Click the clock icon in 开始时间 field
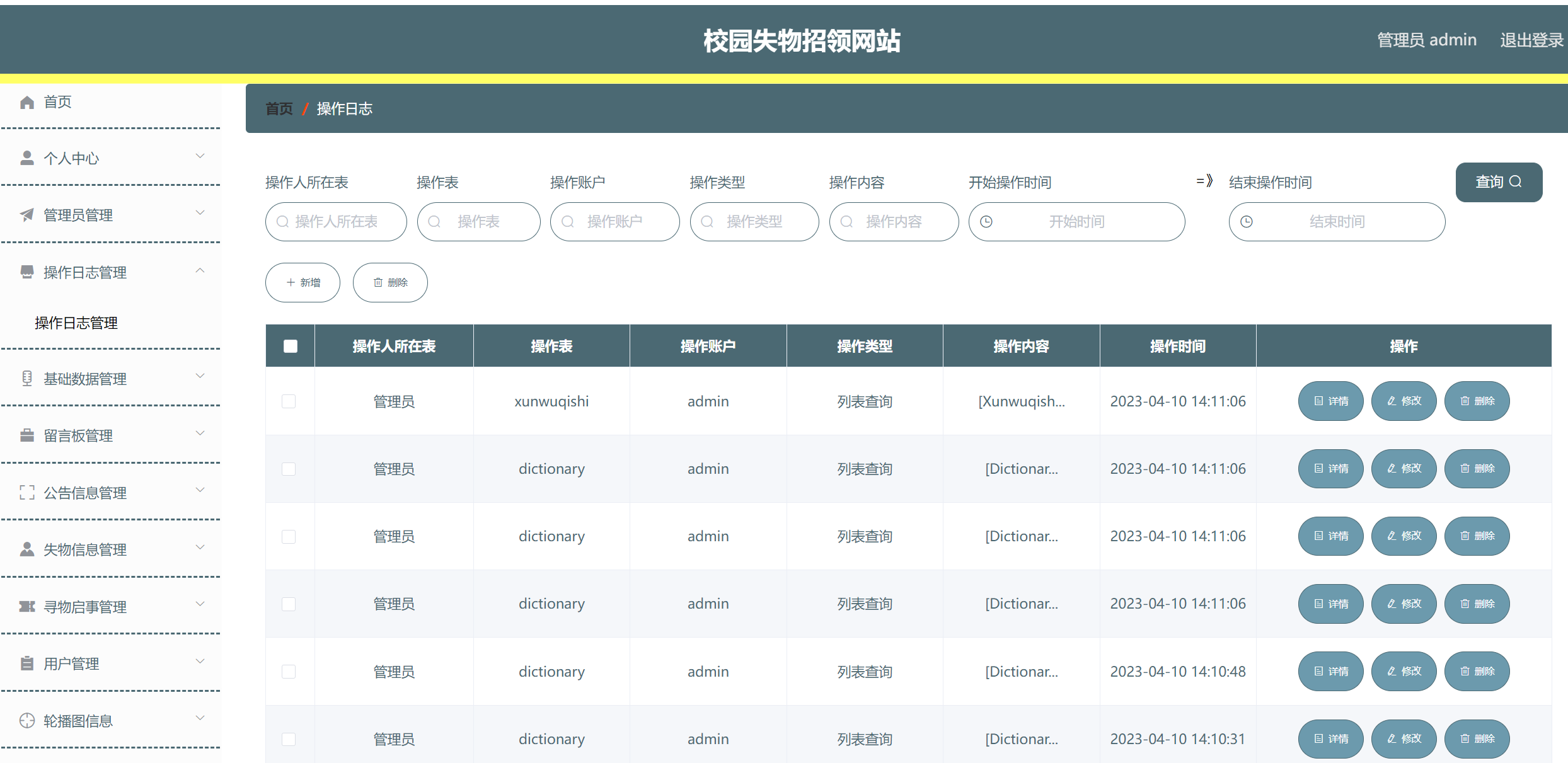The width and height of the screenshot is (1568, 763). [x=987, y=222]
